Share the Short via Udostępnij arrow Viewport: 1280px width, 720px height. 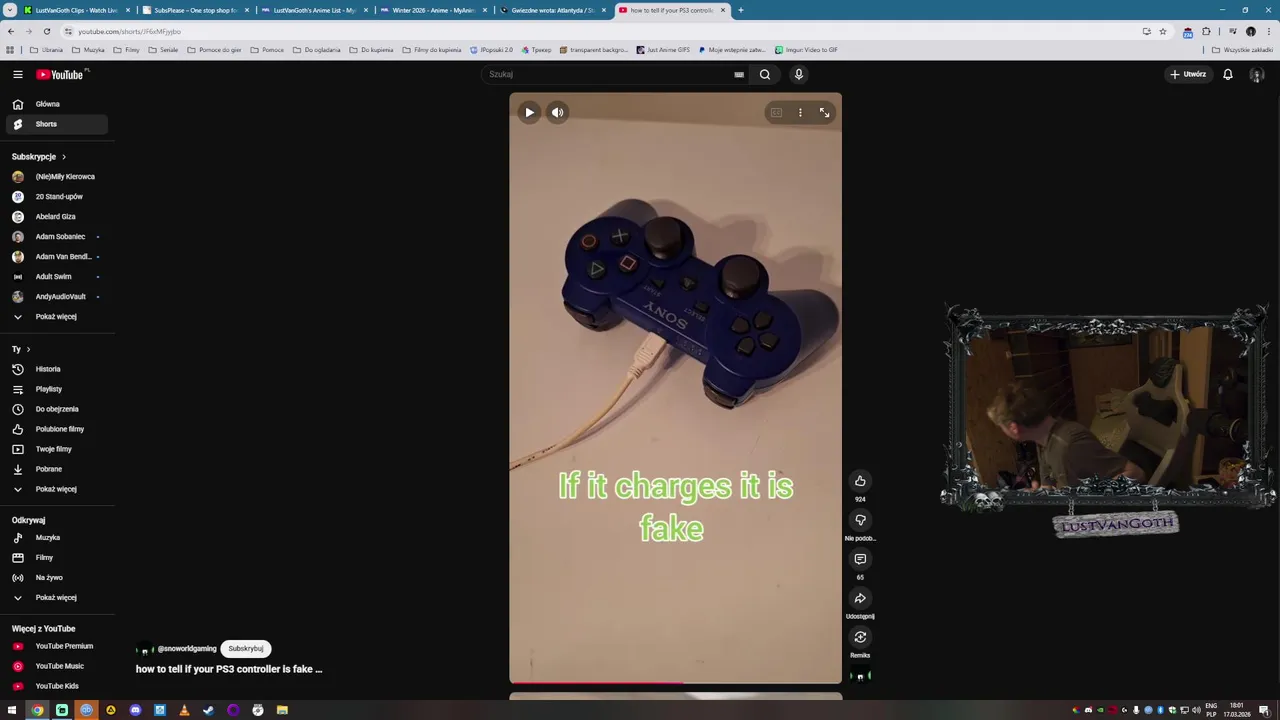860,598
